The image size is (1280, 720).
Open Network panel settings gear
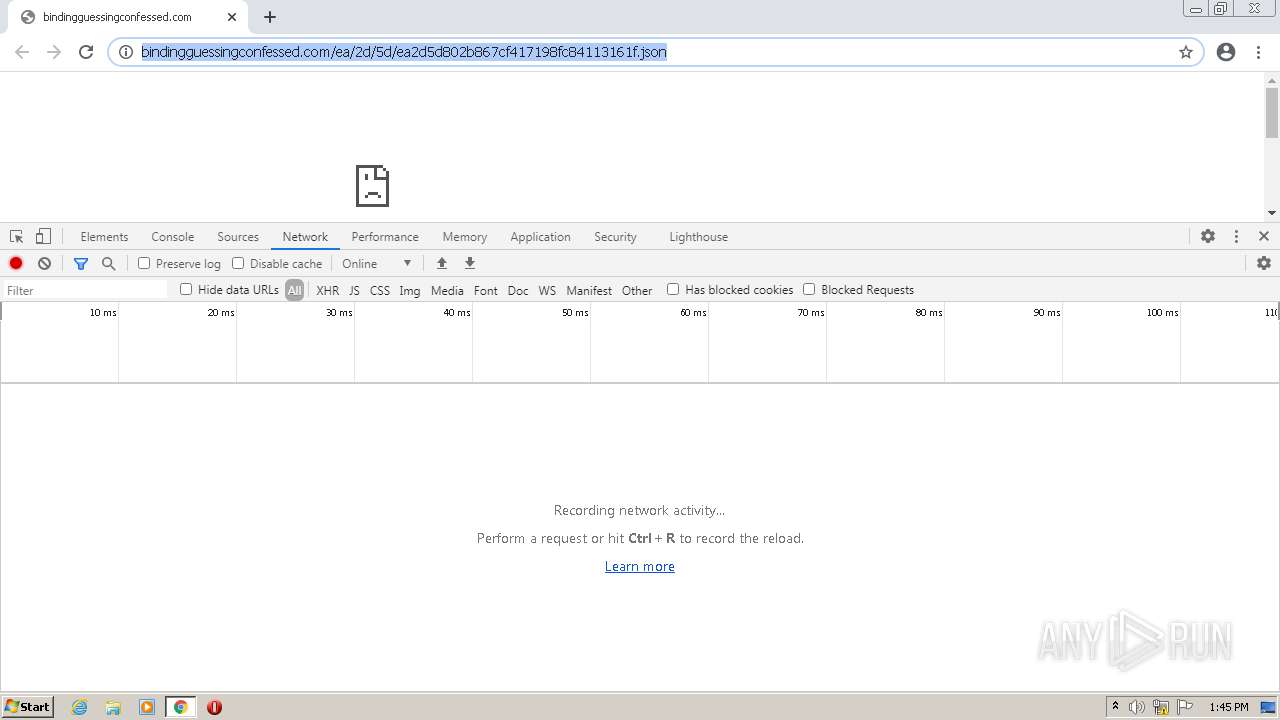coord(1264,263)
